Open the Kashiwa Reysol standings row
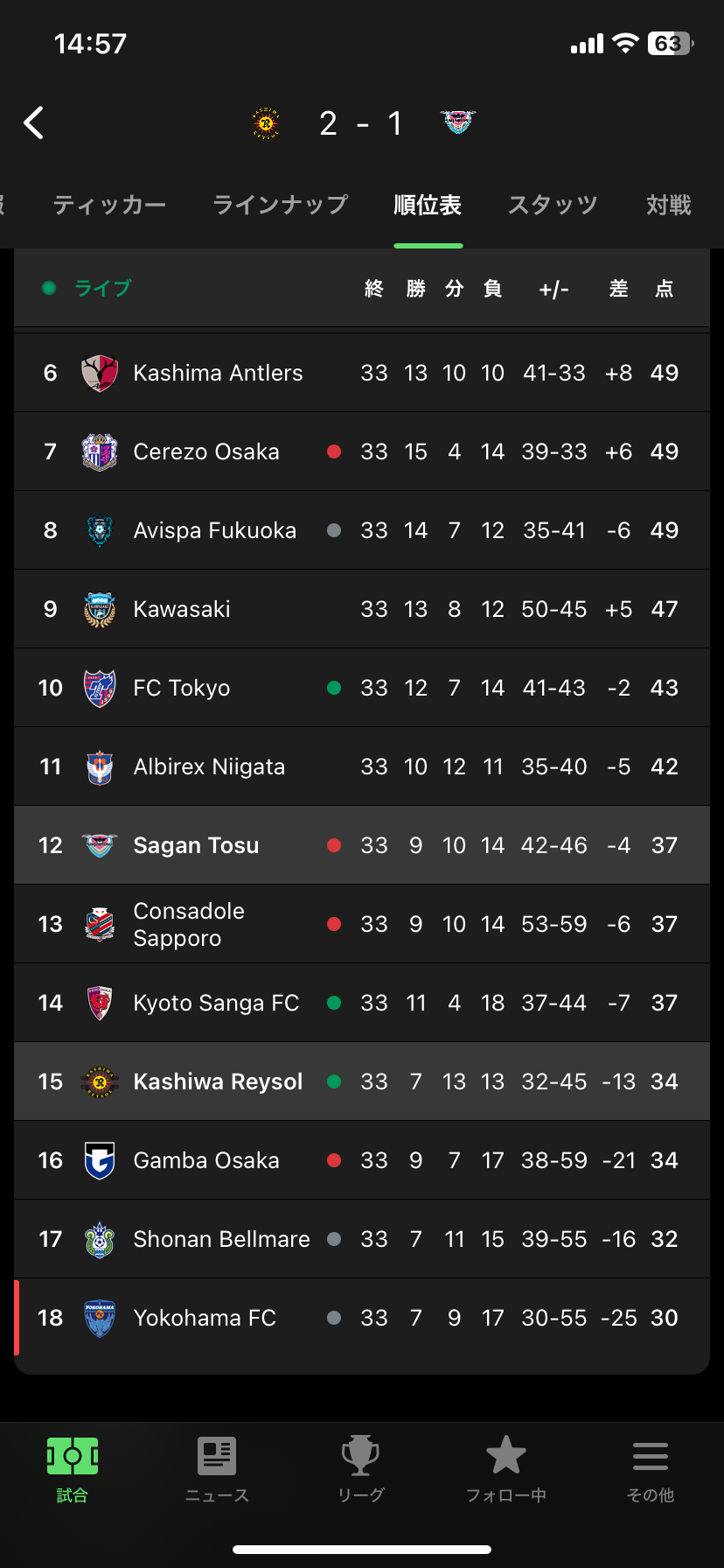724x1568 pixels. (361, 1081)
